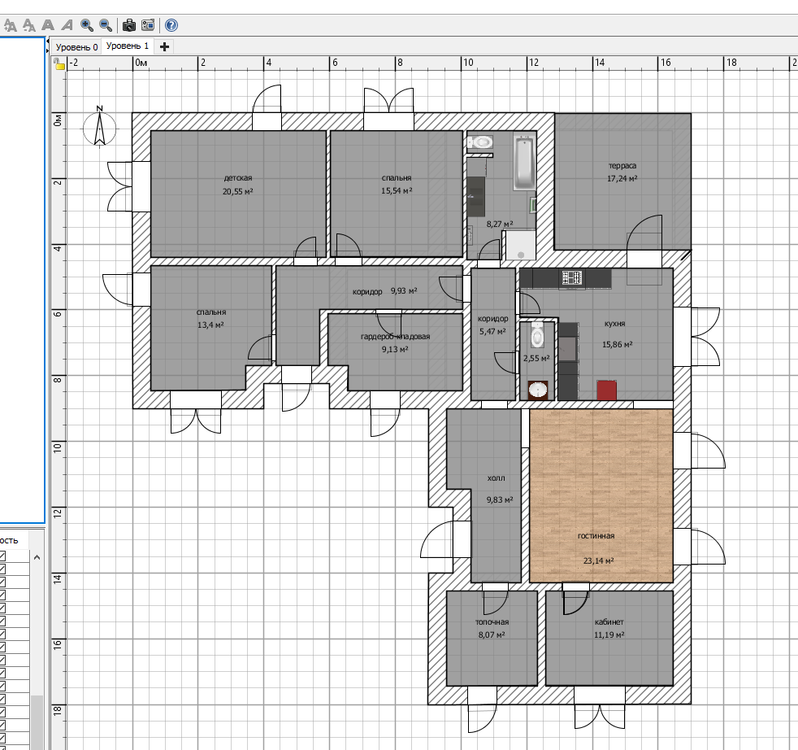798x750 pixels.
Task: Open the create video tool
Action: (x=148, y=25)
